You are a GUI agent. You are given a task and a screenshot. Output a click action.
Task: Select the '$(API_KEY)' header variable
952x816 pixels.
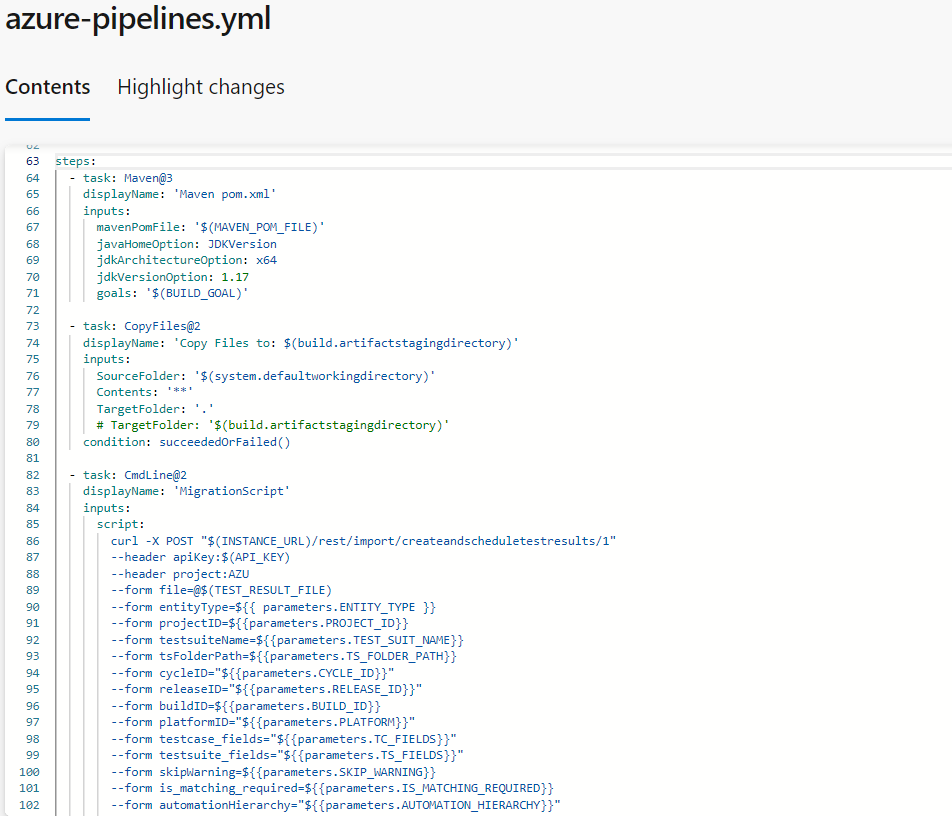[x=256, y=556]
